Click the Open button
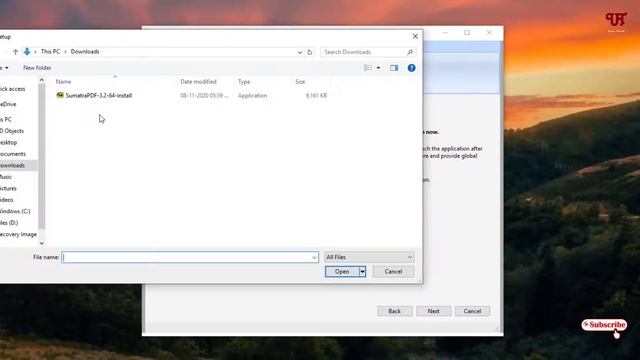This screenshot has height=360, width=640. [342, 271]
